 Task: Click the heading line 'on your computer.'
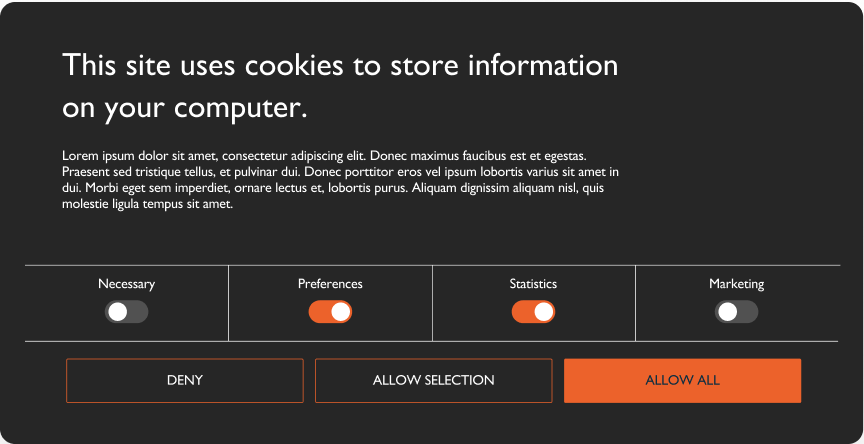coord(185,109)
